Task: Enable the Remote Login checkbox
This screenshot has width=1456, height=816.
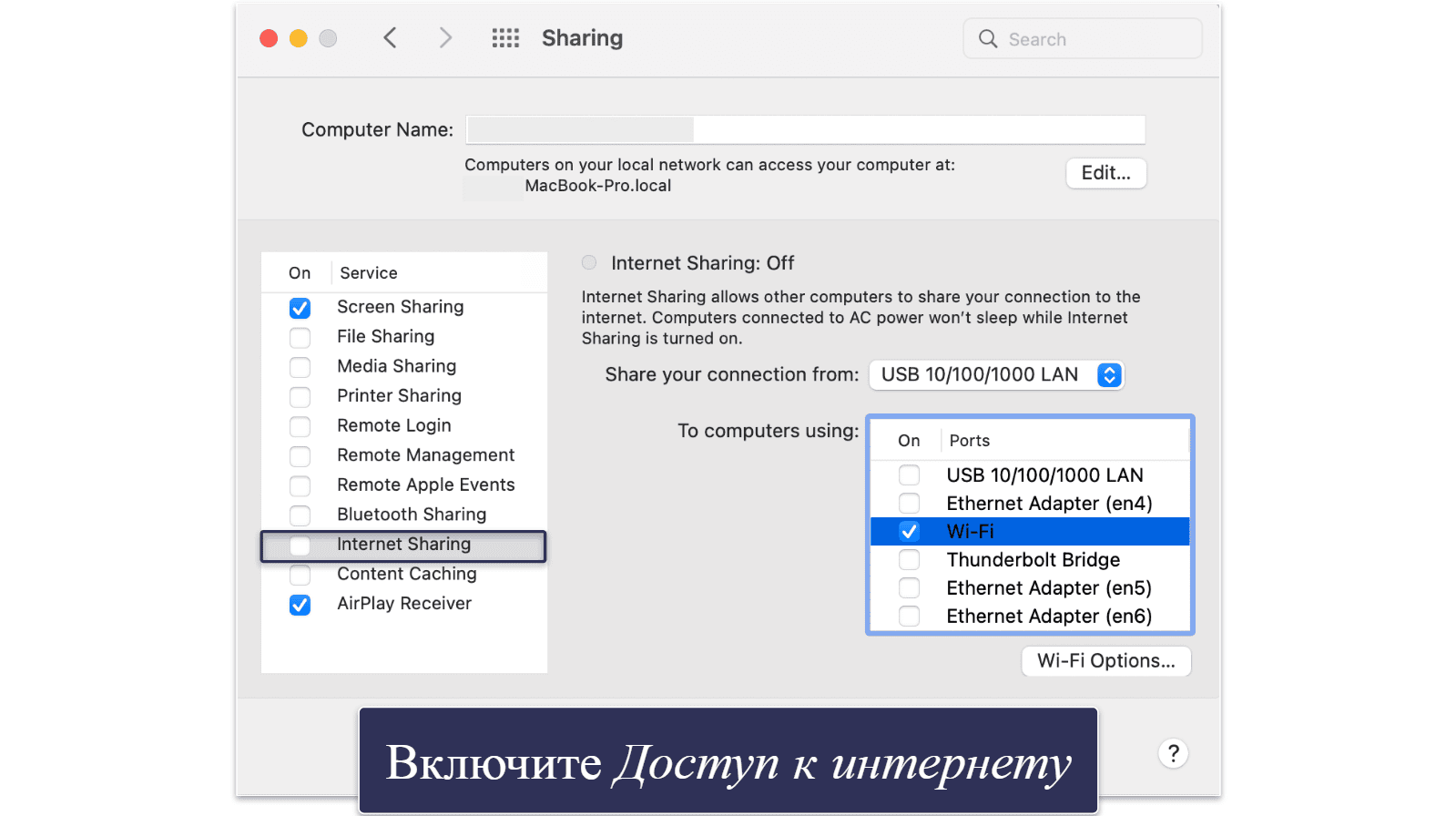Action: pyautogui.click(x=300, y=426)
